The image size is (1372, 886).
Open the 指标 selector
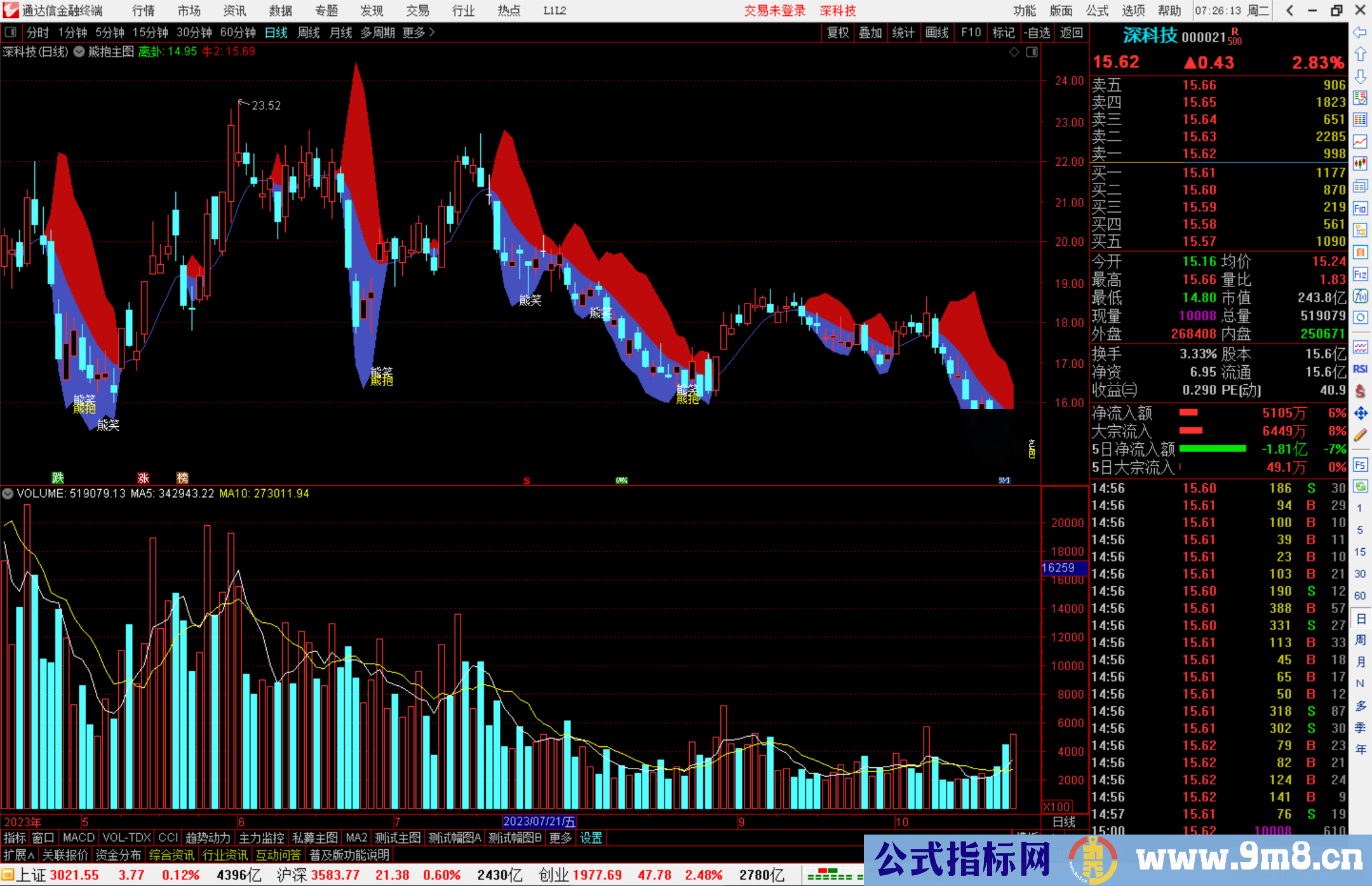pyautogui.click(x=15, y=838)
